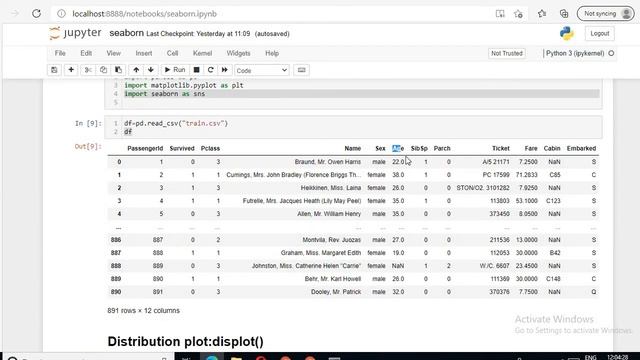
Task: Open the View menu
Action: coord(113,53)
